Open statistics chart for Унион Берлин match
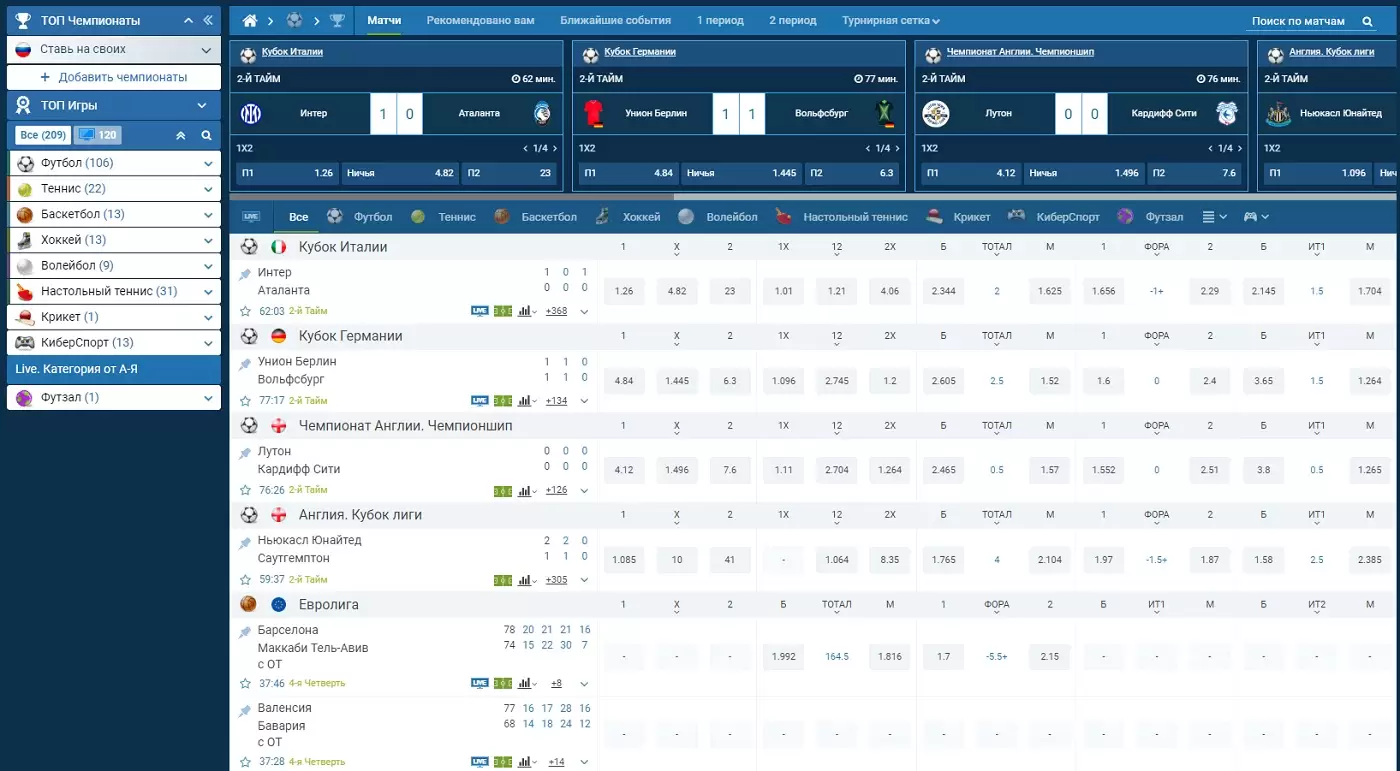The width and height of the screenshot is (1400, 771). [x=525, y=401]
